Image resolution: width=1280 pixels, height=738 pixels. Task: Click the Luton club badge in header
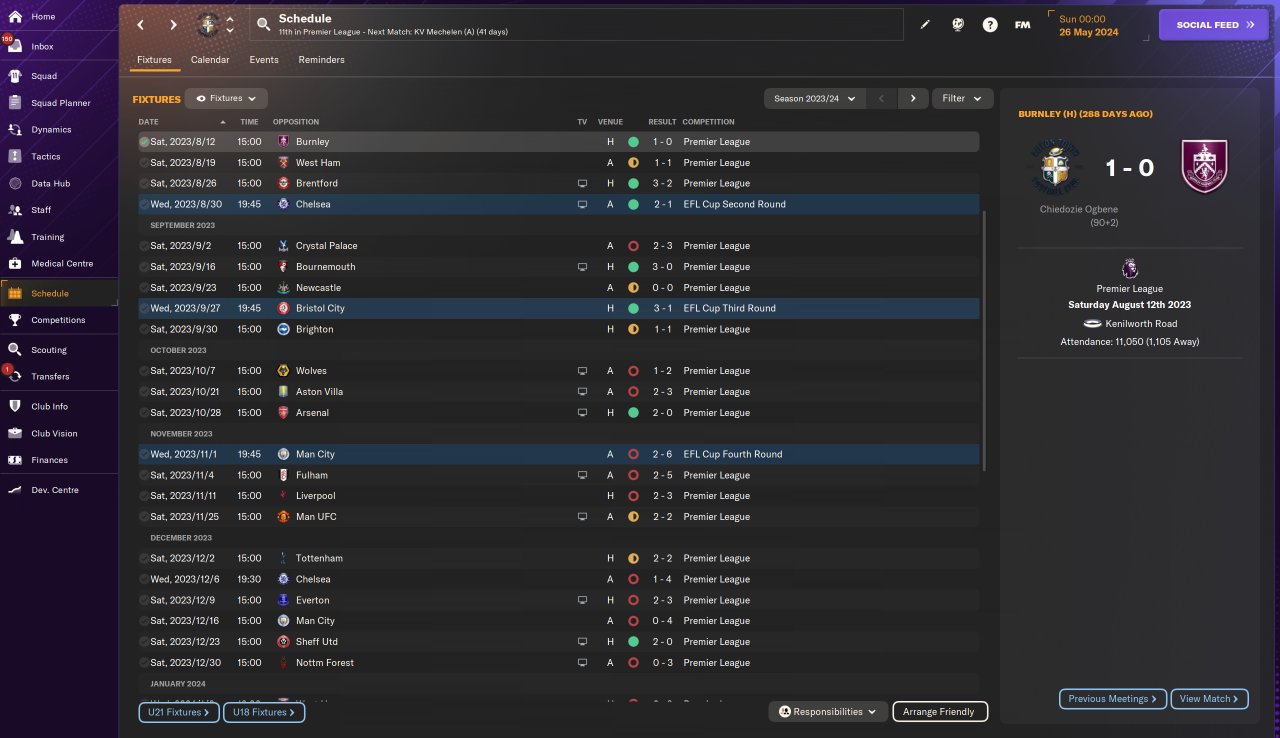208,24
